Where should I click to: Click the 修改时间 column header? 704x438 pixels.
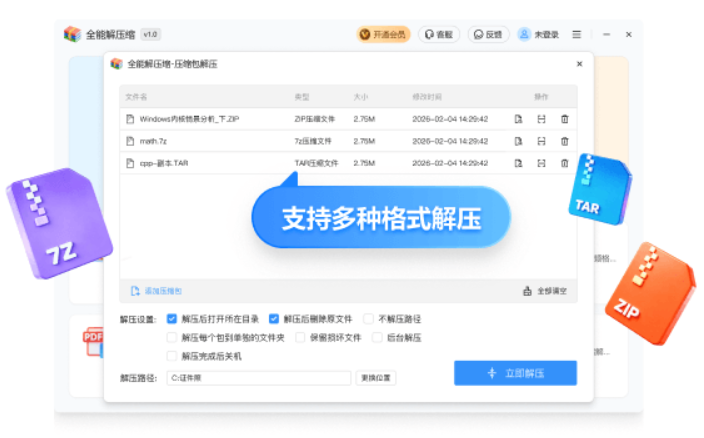[x=427, y=96]
